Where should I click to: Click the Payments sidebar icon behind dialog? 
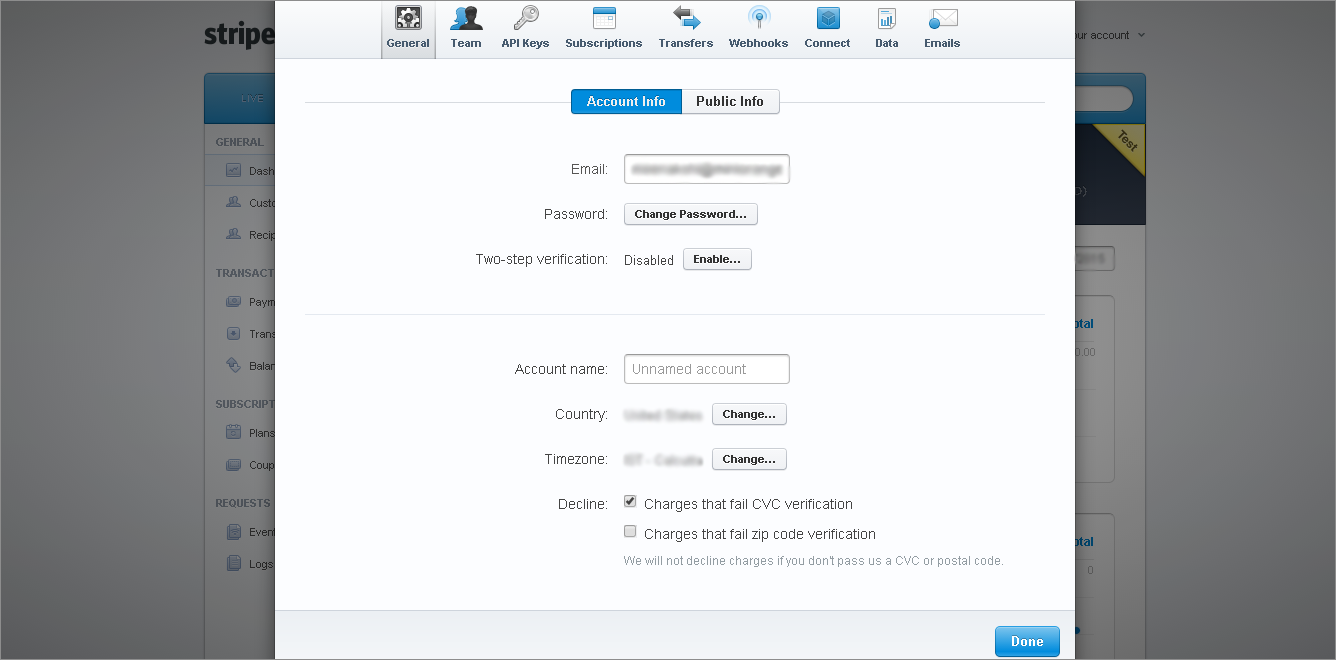click(x=233, y=302)
